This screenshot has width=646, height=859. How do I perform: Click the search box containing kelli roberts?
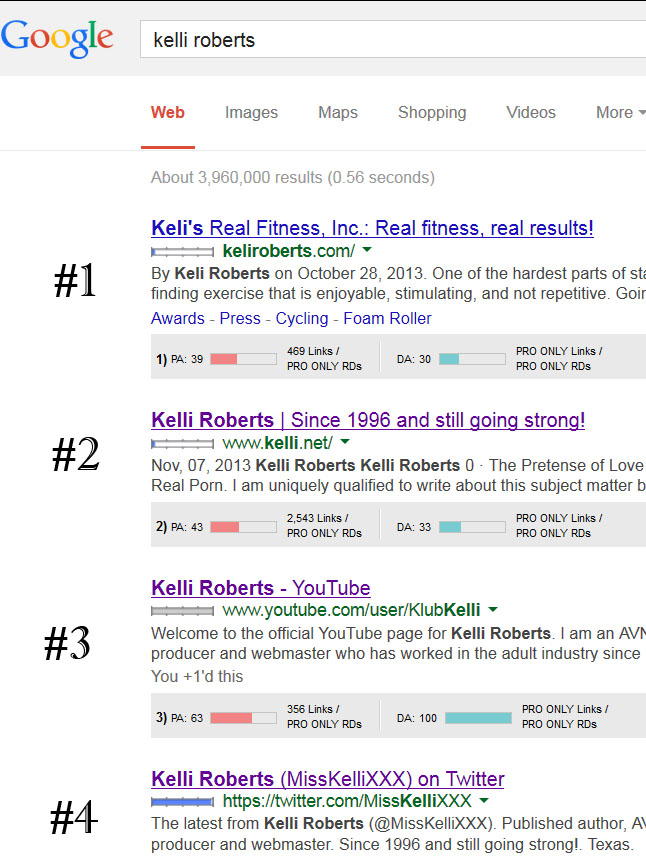393,39
